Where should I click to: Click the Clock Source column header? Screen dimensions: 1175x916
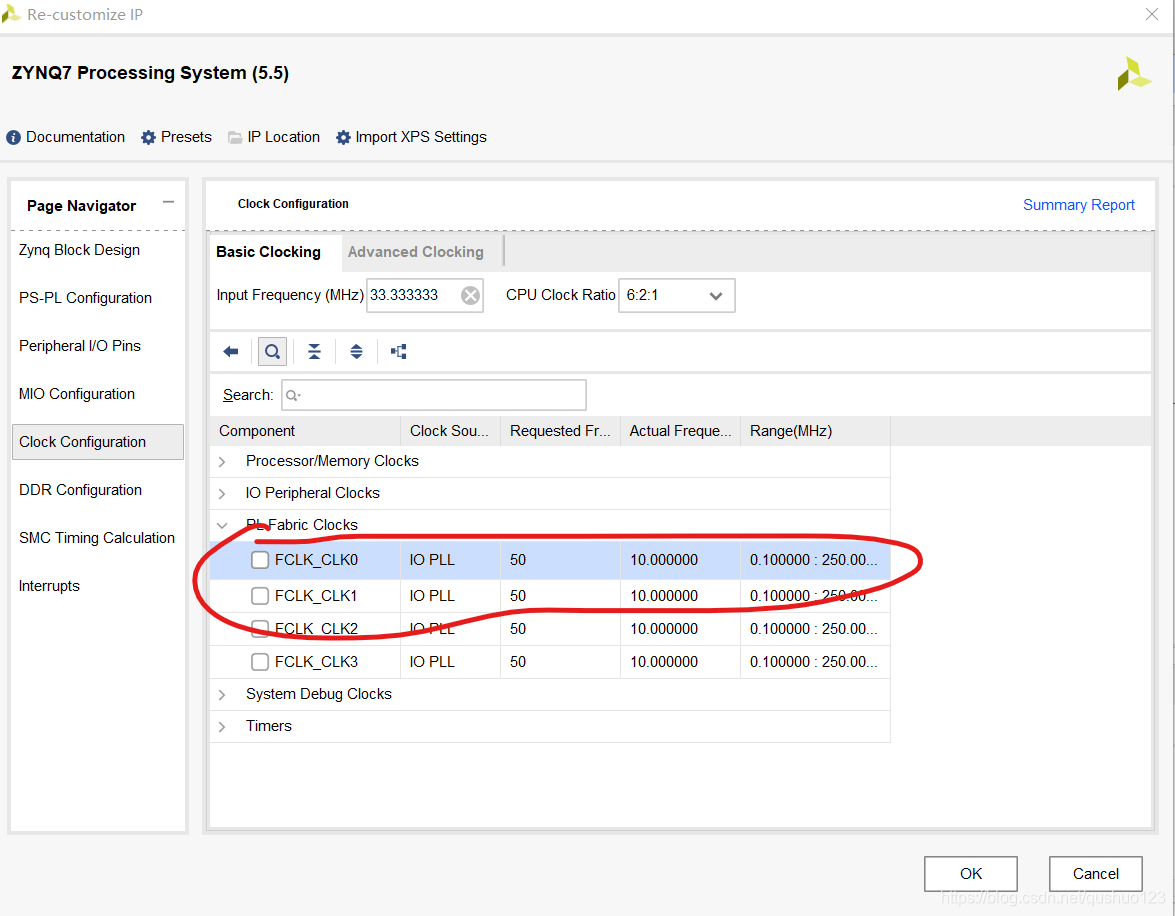[450, 431]
